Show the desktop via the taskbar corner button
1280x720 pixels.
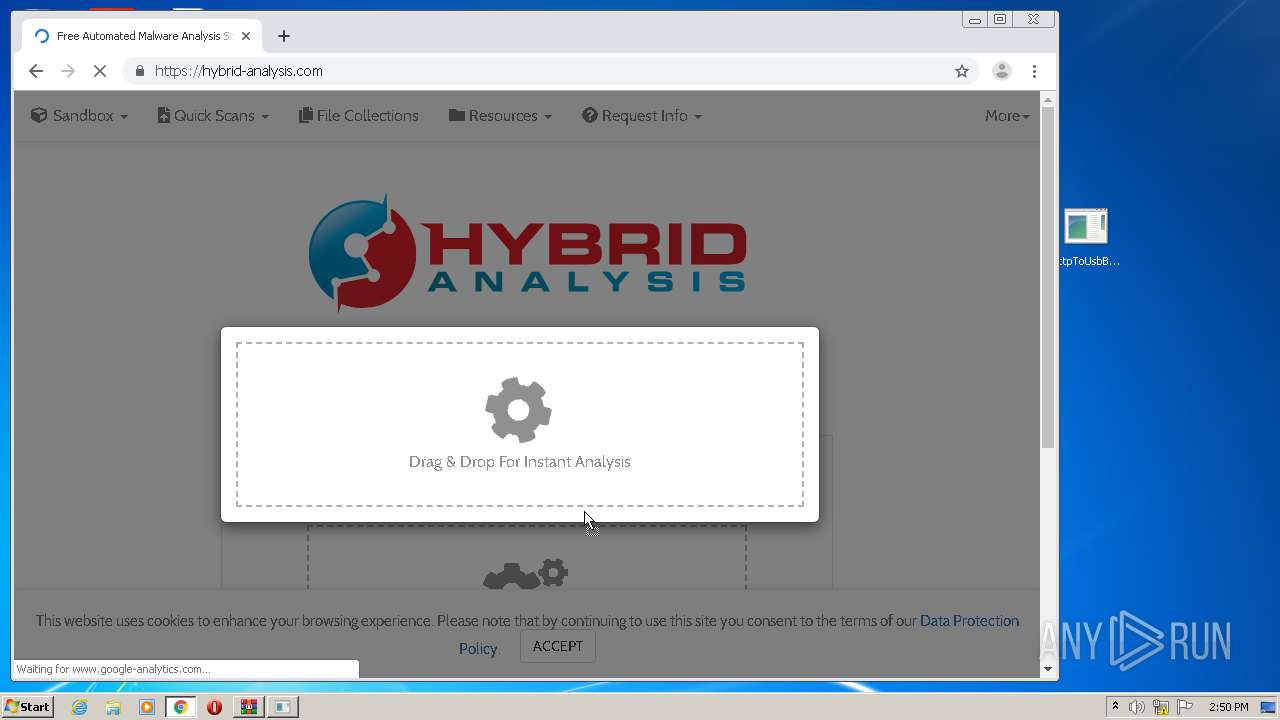point(1268,707)
